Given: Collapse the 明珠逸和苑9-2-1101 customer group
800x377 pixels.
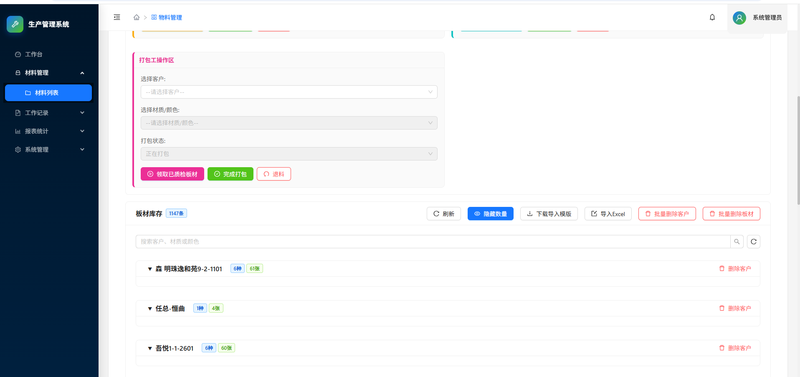Looking at the screenshot, I should tap(150, 269).
